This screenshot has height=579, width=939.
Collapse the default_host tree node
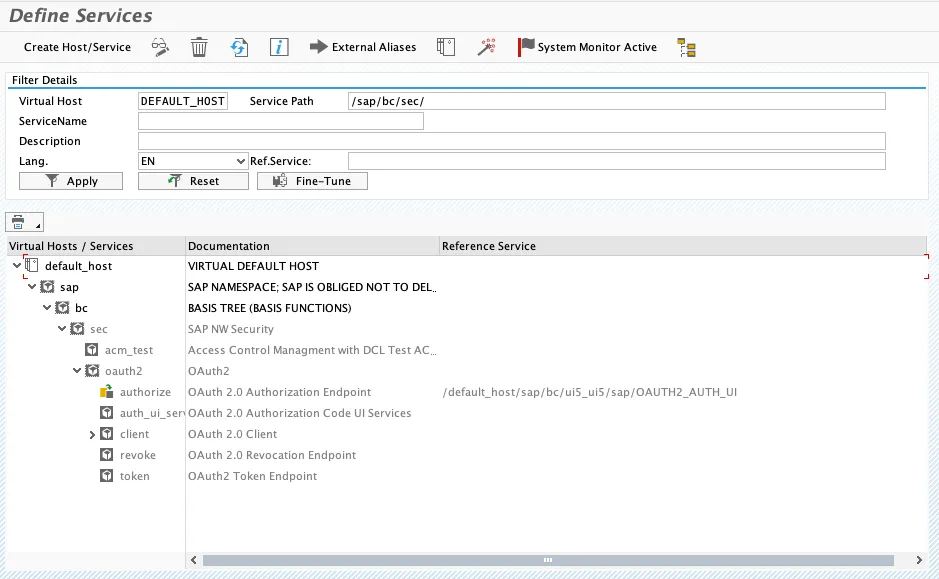16,266
